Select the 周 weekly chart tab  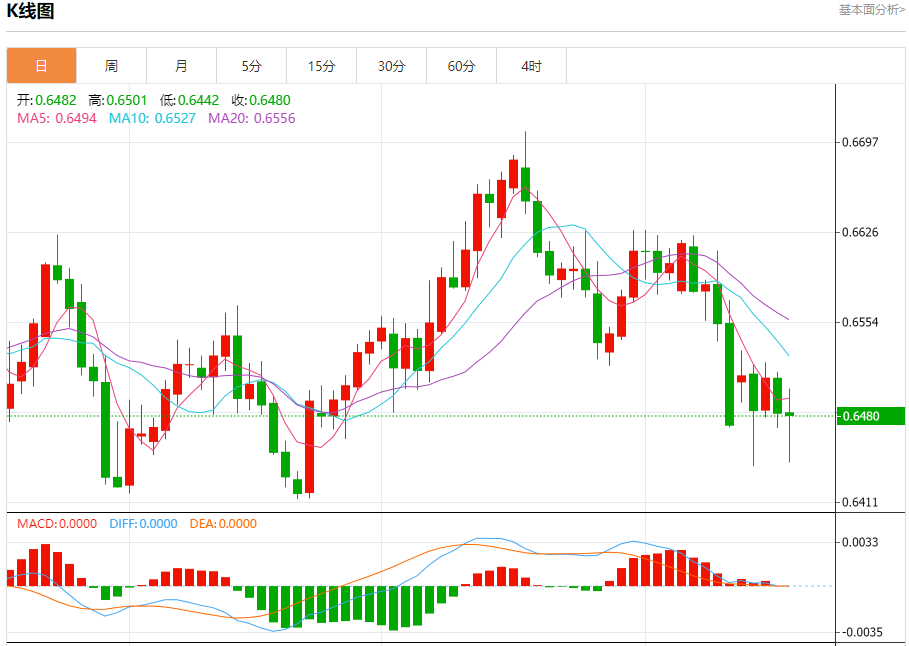[111, 66]
